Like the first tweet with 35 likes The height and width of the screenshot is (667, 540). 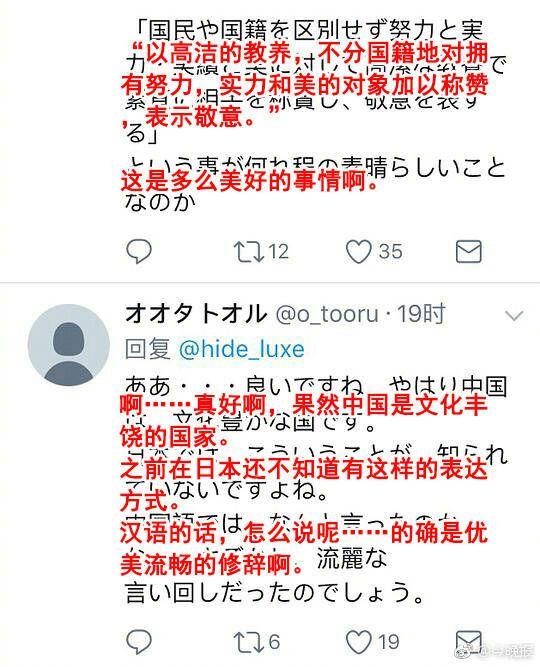(x=358, y=251)
